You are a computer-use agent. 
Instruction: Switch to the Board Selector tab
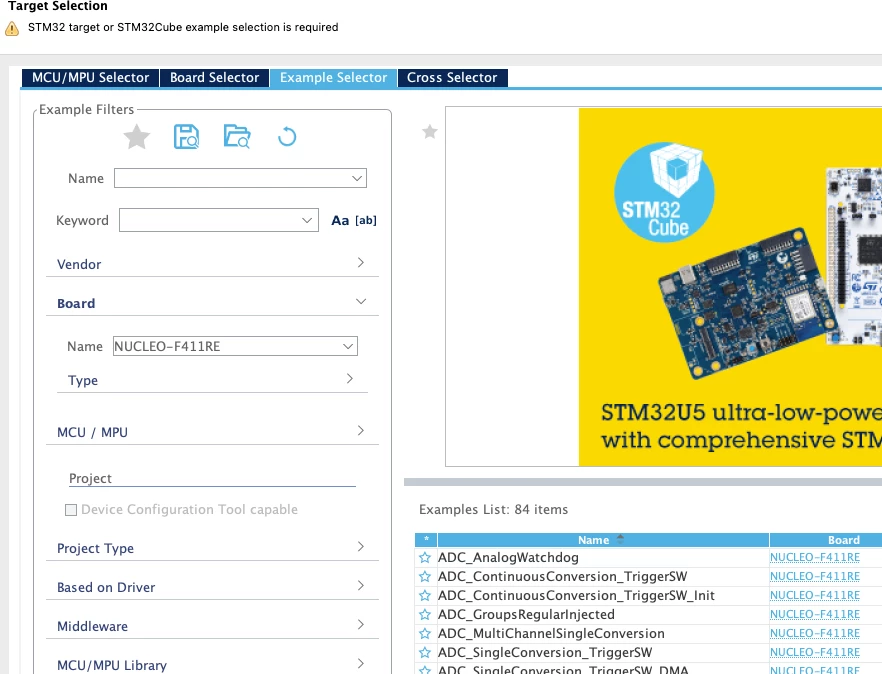[x=214, y=78]
